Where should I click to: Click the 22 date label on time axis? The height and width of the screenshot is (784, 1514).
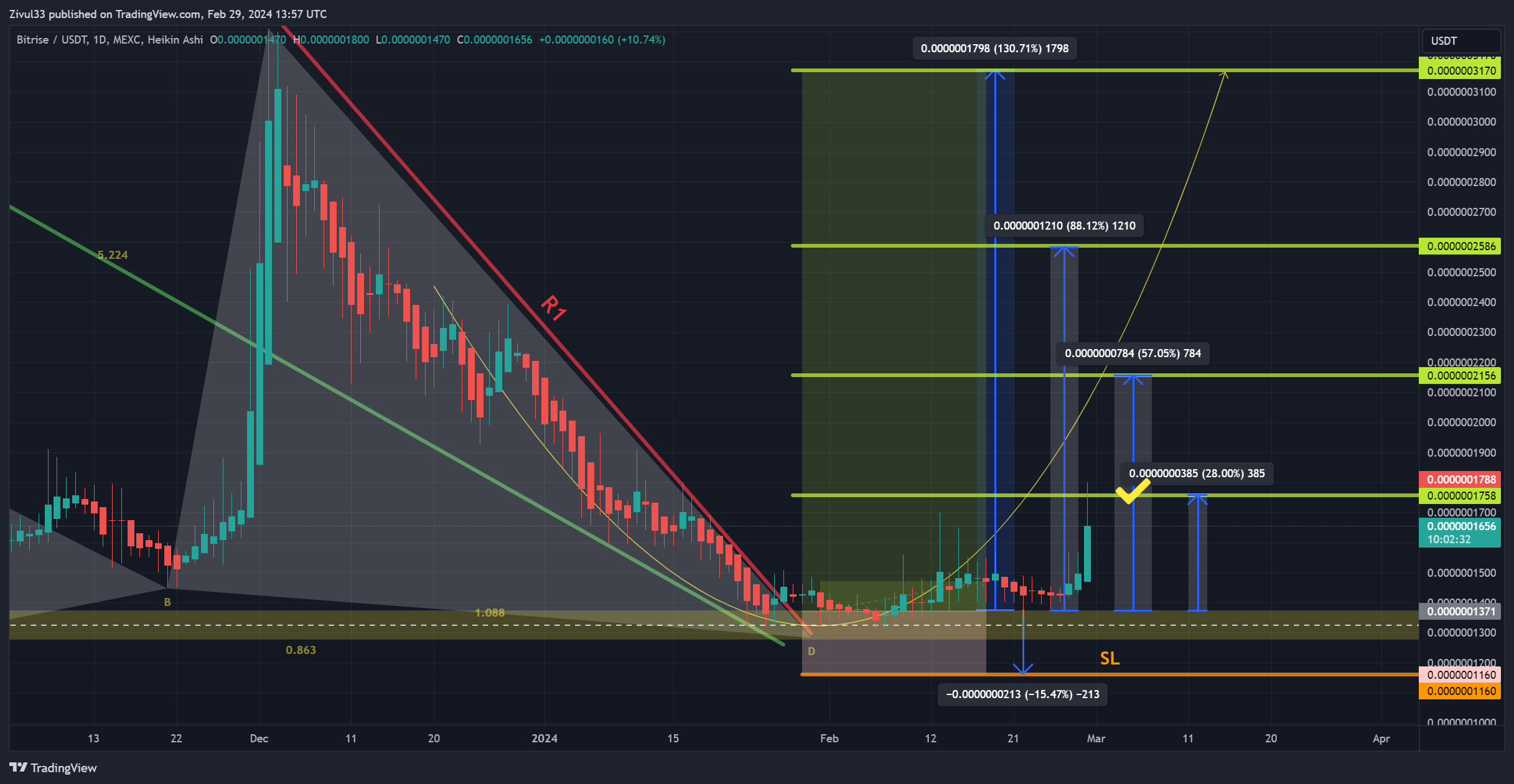[176, 739]
